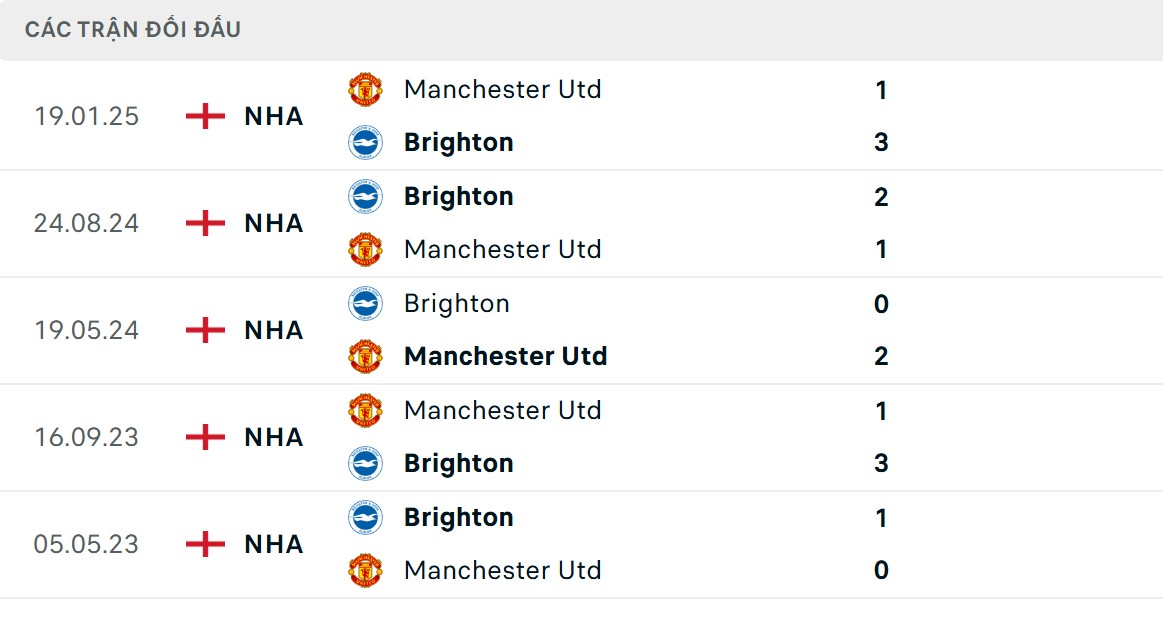Click the England flag next to 16.09.23
The height and width of the screenshot is (624, 1163).
205,437
